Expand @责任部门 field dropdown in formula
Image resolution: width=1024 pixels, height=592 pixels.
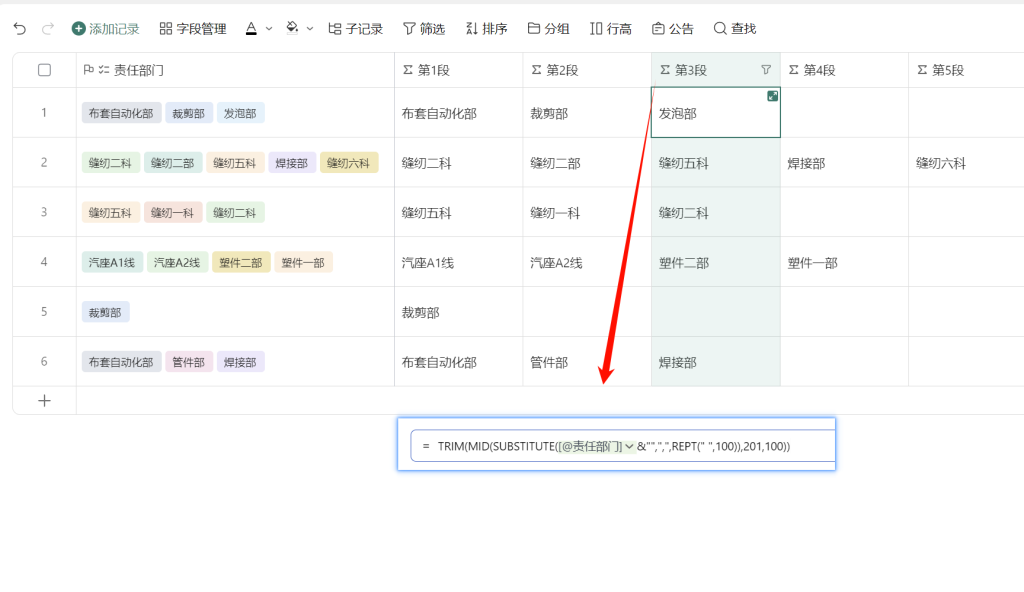click(629, 446)
